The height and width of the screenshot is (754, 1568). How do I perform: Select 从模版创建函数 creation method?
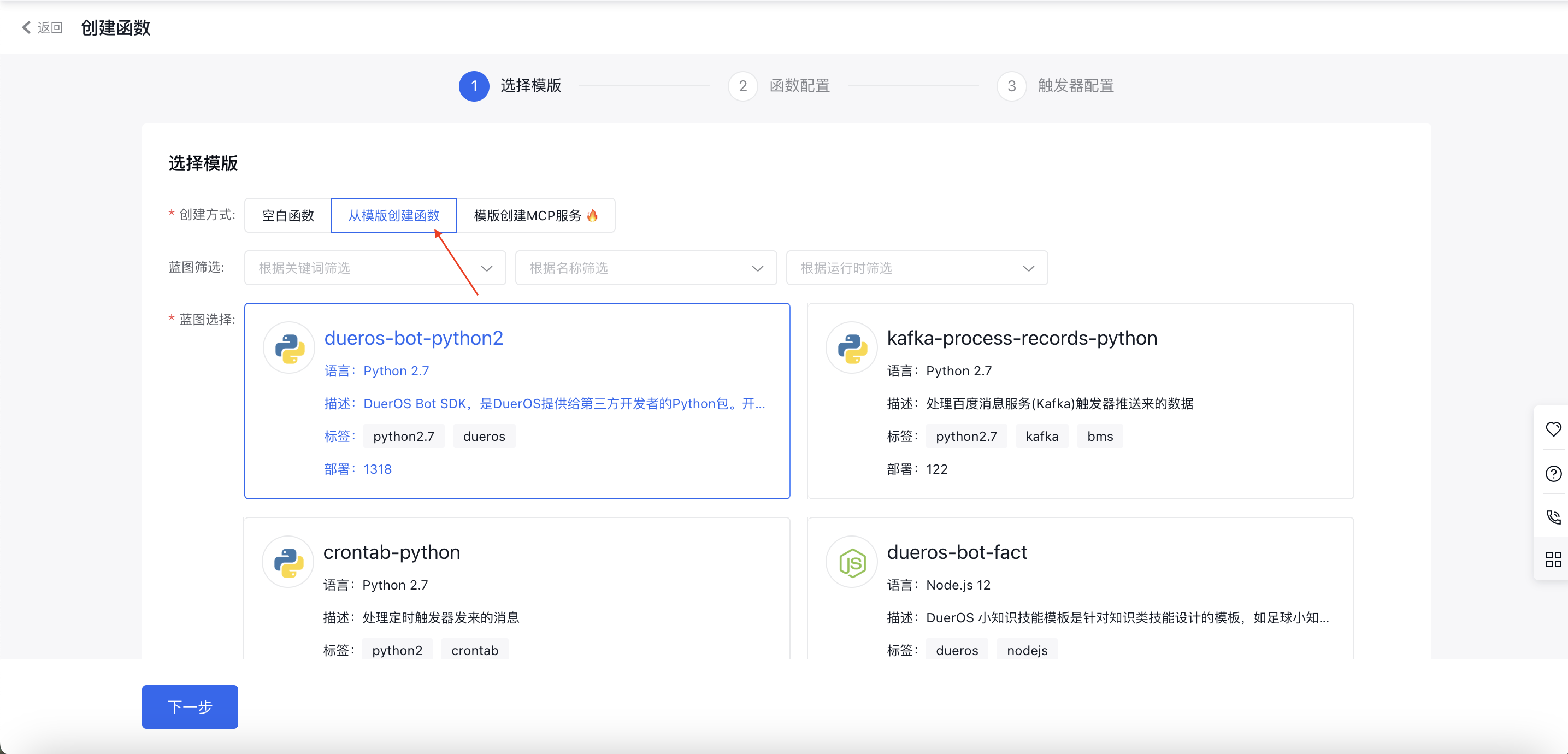[394, 215]
